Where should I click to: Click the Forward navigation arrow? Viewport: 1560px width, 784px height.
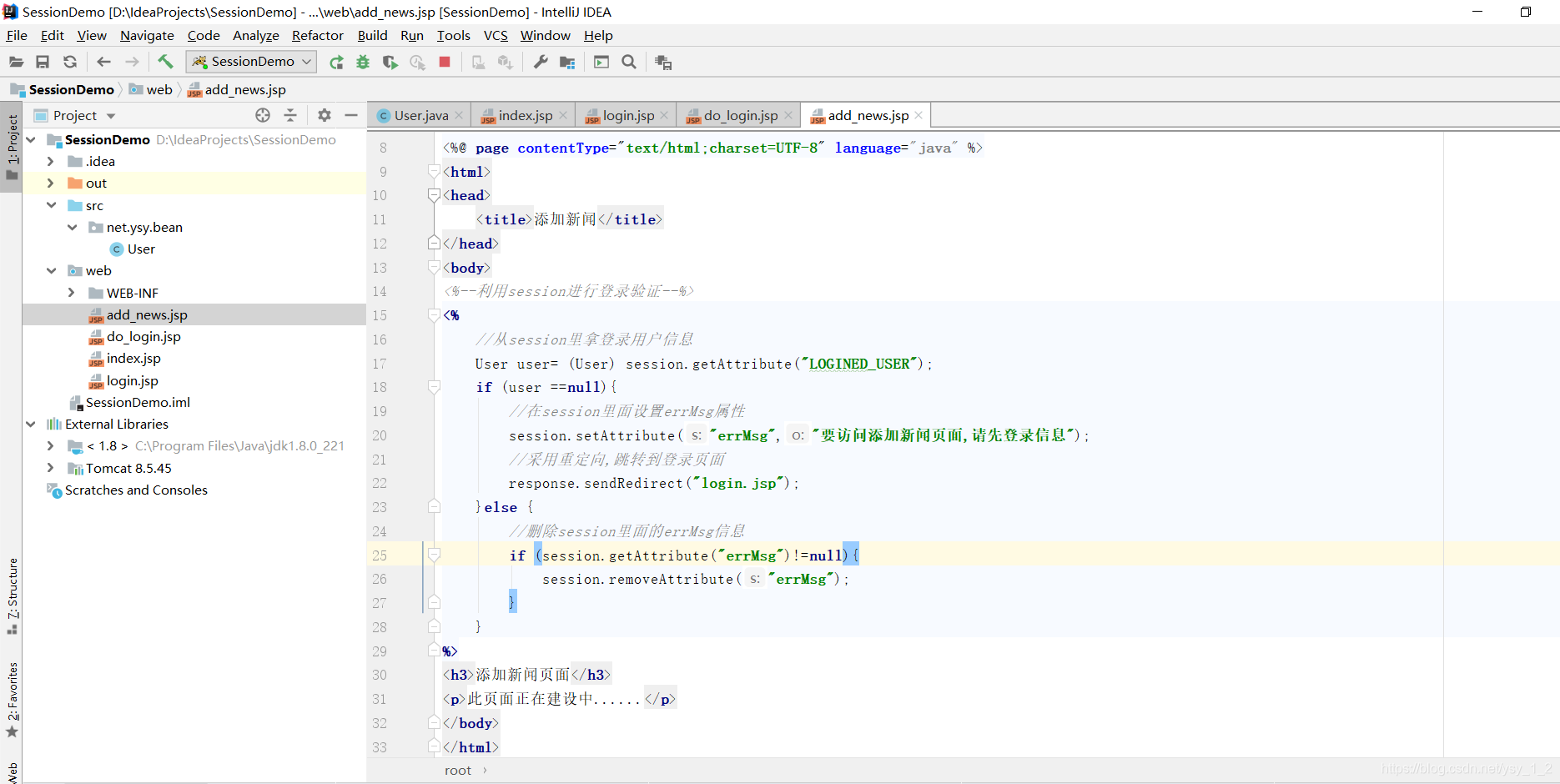coord(132,62)
